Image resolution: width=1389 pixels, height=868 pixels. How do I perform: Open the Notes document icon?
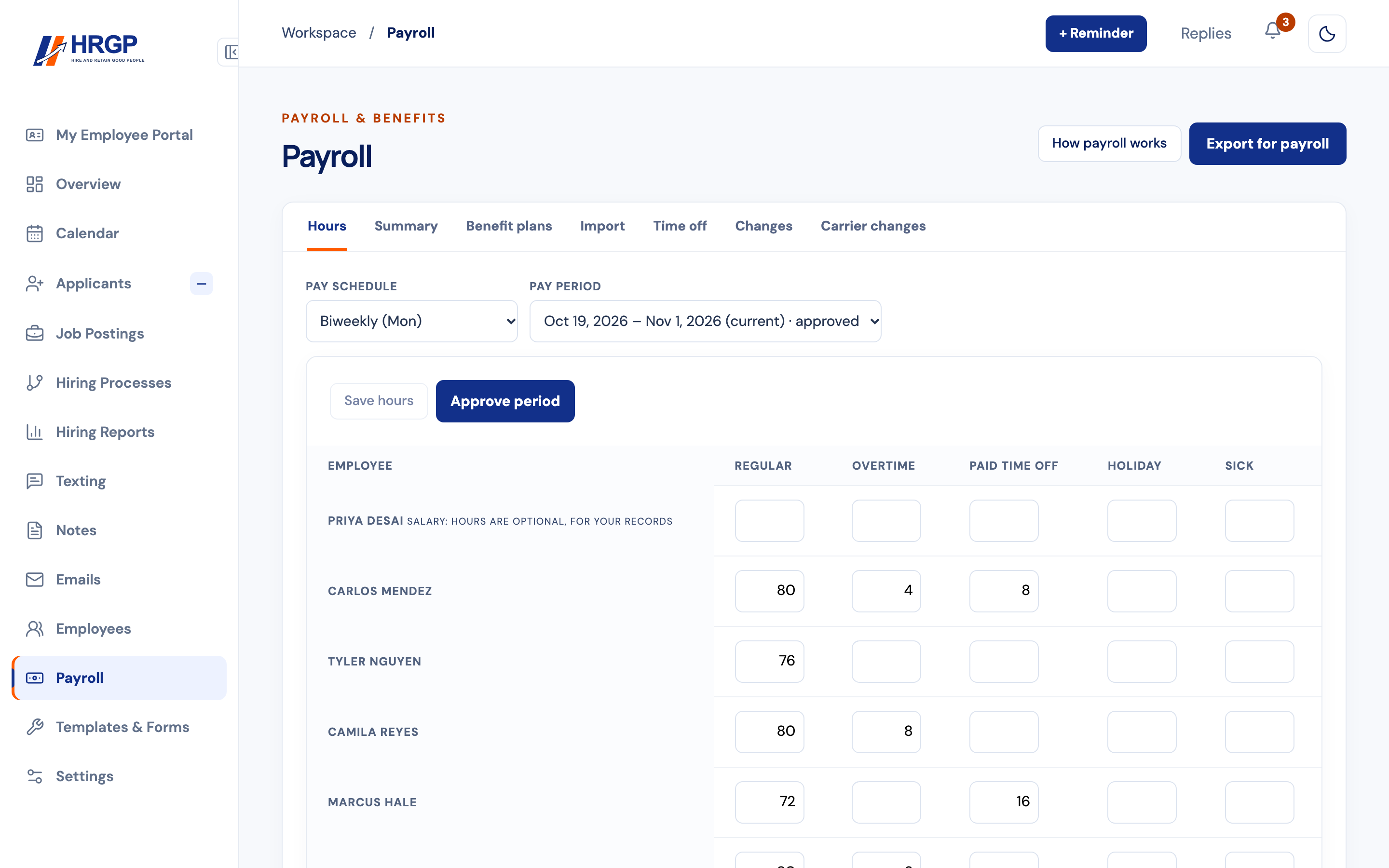tap(34, 530)
